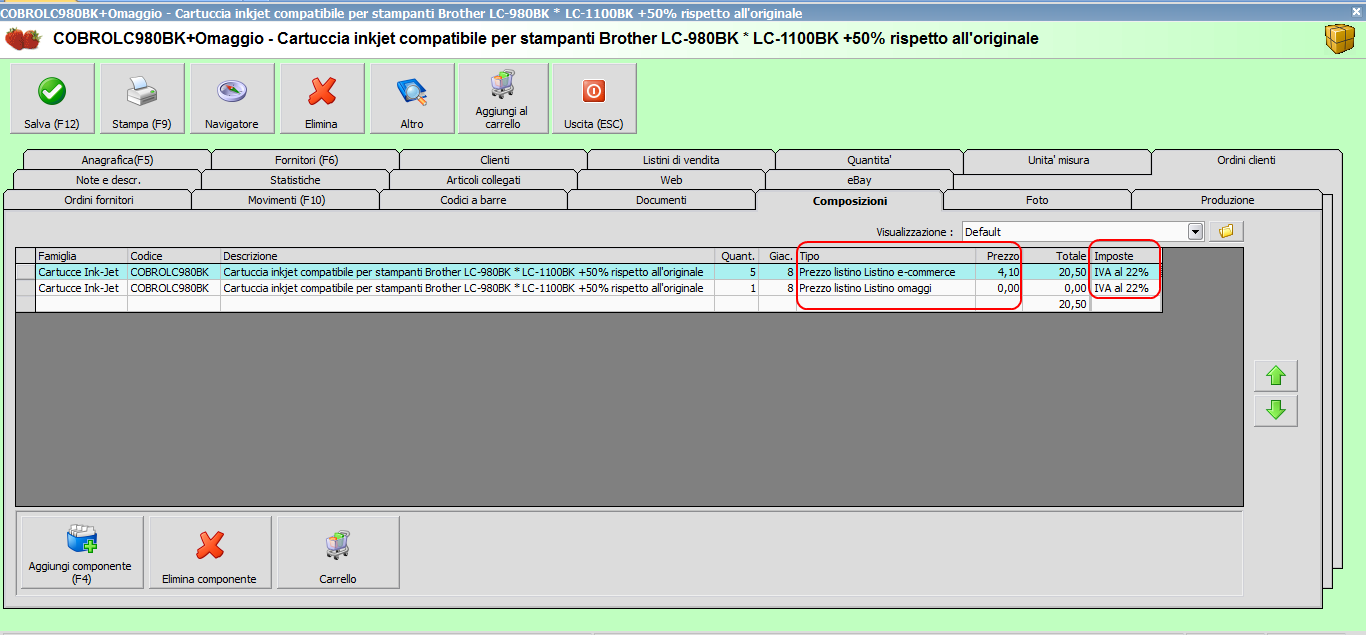Switch to the Statistiche tab
Screen dimensions: 1366x635
pos(295,180)
